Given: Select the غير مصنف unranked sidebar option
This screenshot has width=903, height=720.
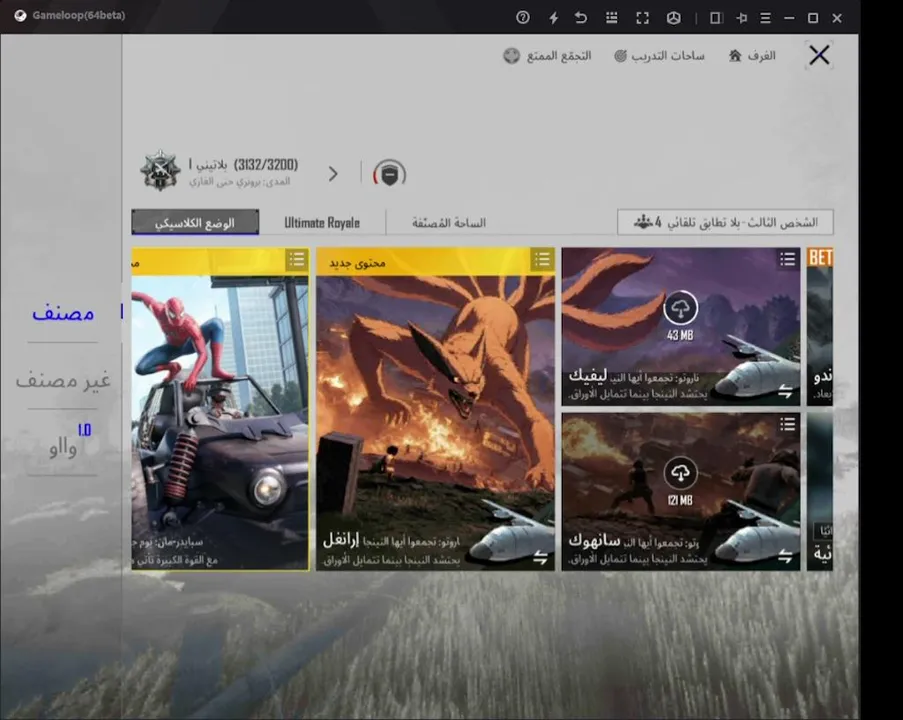Looking at the screenshot, I should pyautogui.click(x=63, y=380).
